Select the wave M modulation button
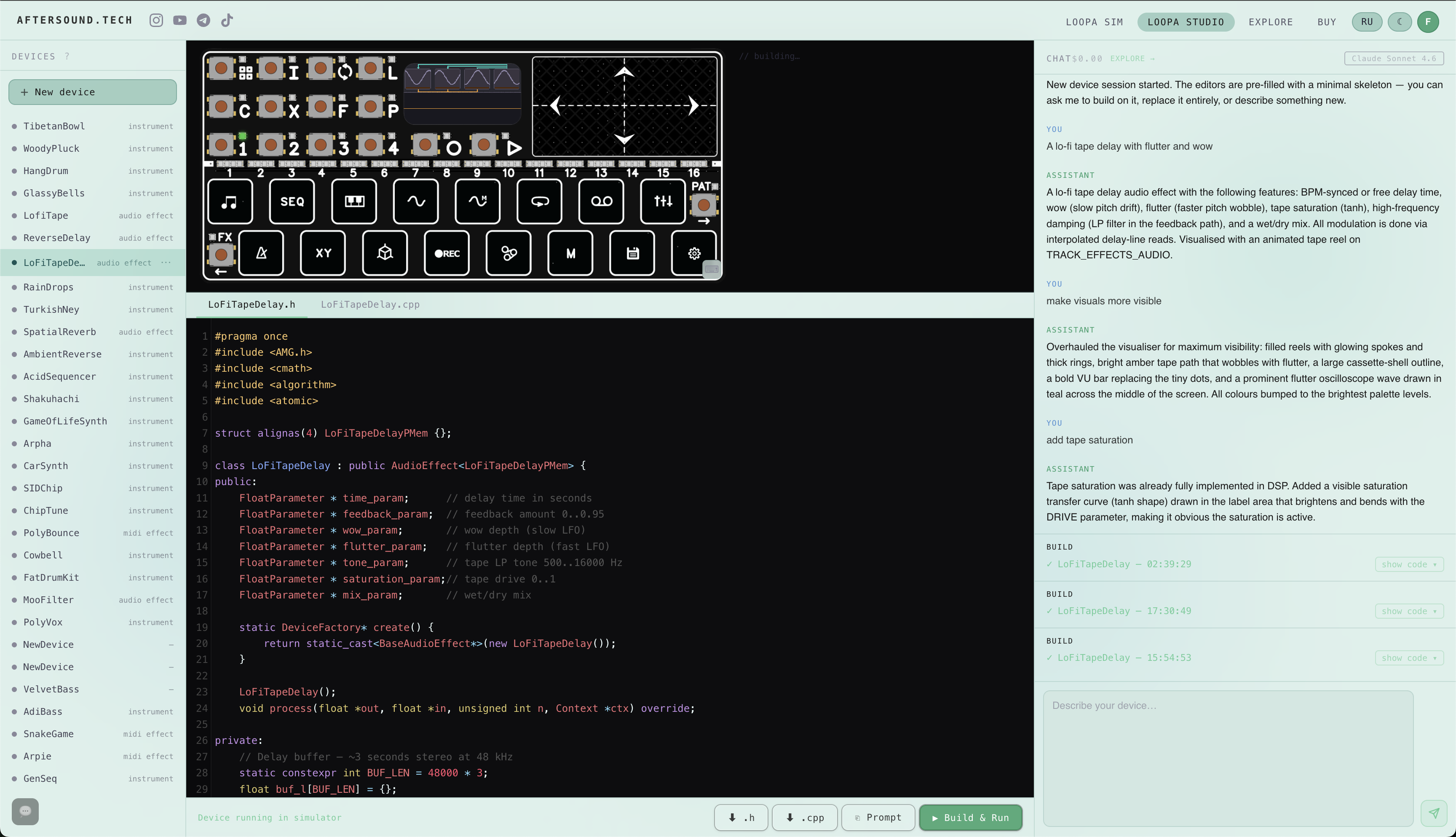This screenshot has height=837, width=1456. [477, 201]
